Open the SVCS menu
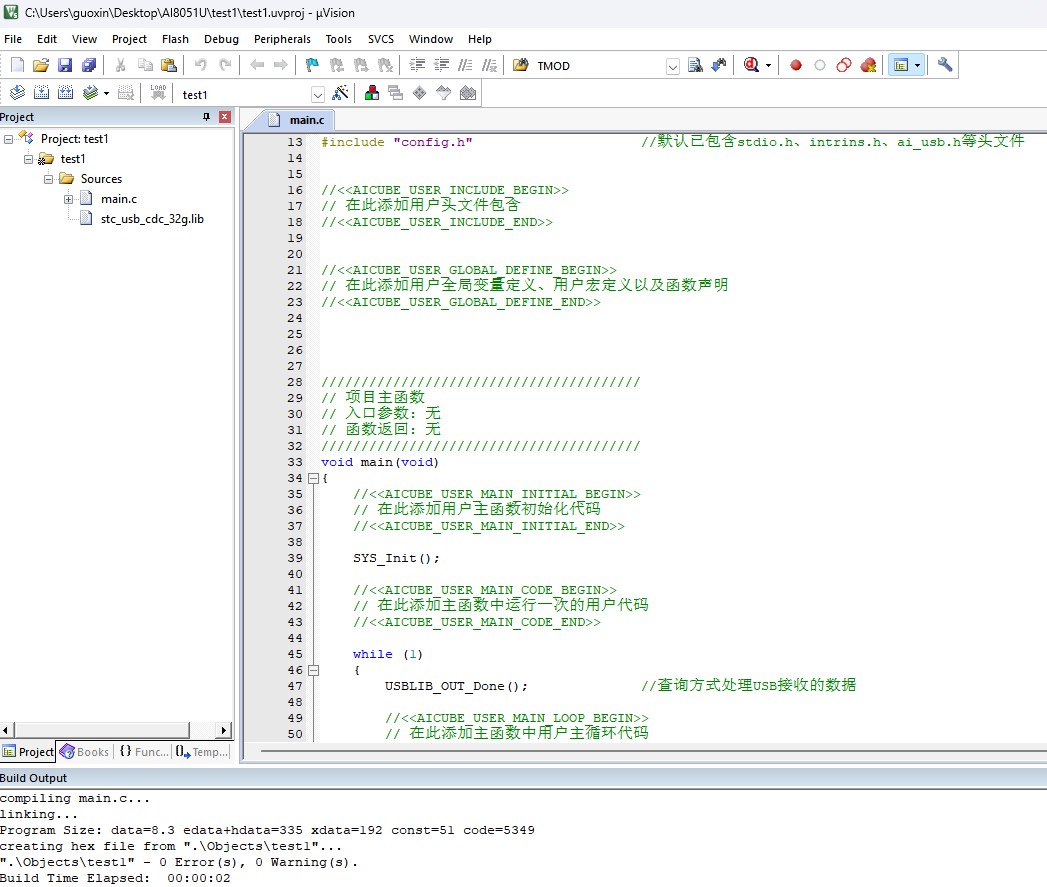 [381, 39]
